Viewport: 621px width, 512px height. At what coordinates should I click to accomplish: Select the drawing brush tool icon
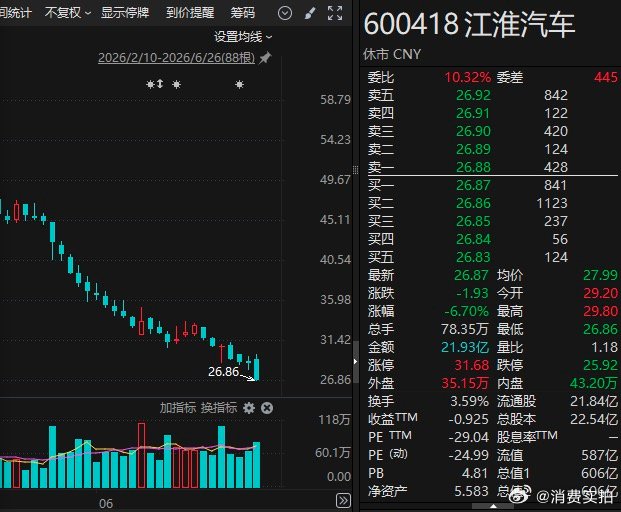(x=310, y=13)
